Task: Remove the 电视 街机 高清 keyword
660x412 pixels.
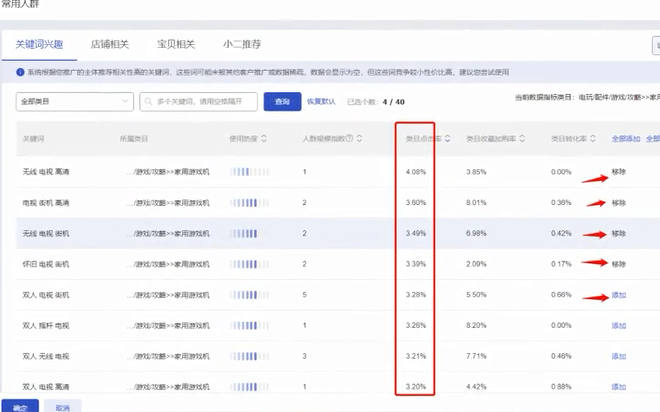Action: [619, 203]
